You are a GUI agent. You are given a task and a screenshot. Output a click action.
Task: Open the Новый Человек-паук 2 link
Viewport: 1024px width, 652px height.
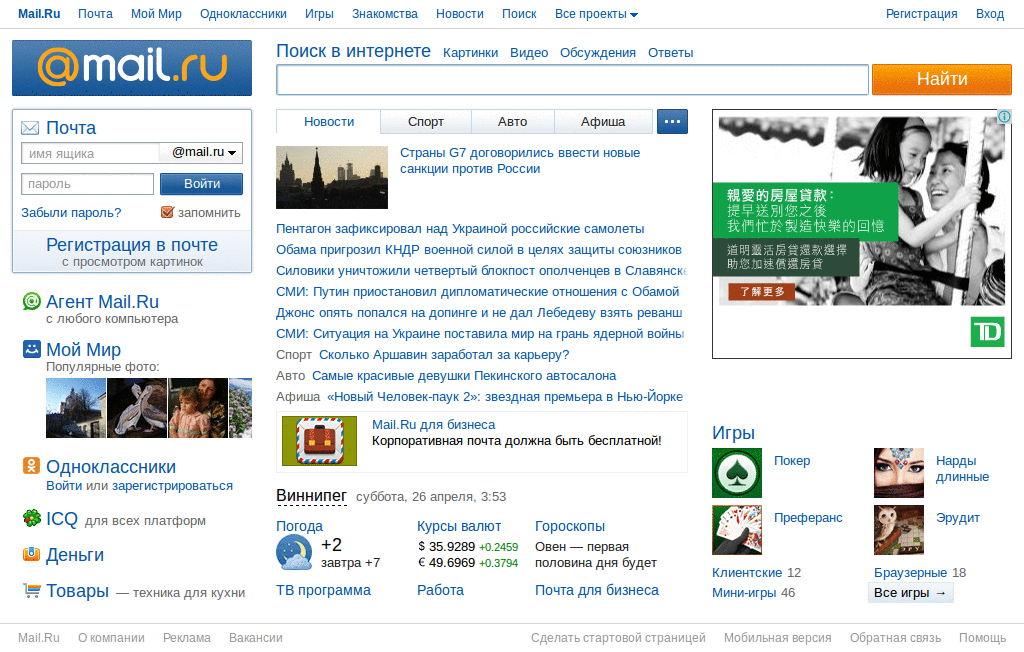click(505, 397)
